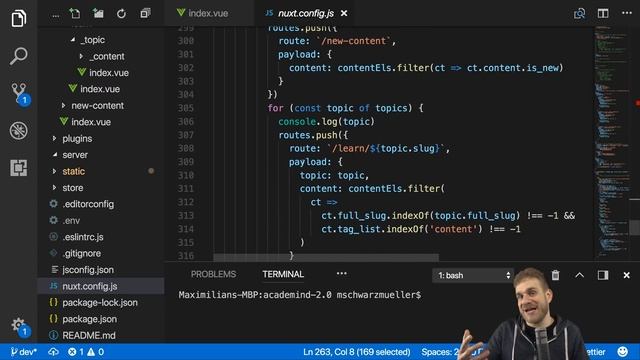The image size is (640, 360).
Task: Collapse the server folder
Action: 75,155
